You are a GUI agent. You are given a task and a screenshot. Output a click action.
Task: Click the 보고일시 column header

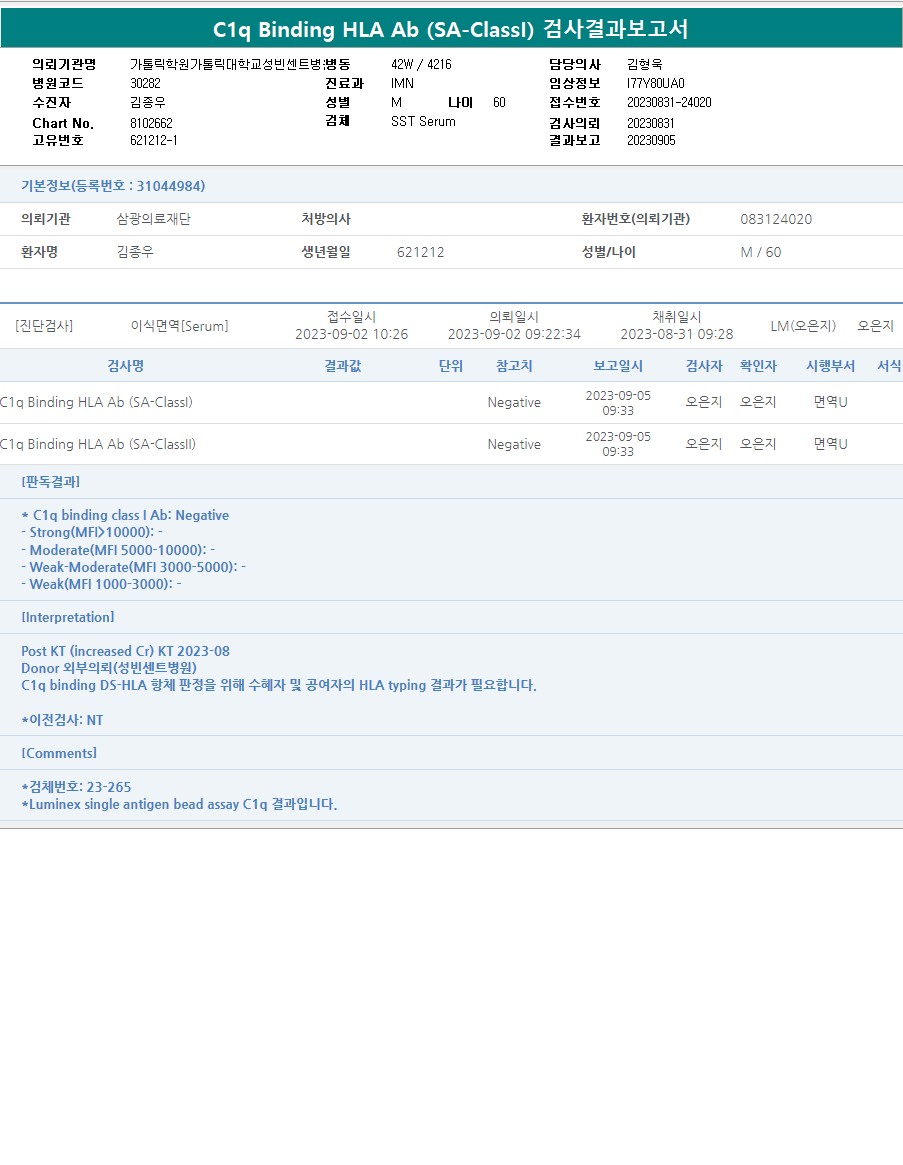pos(618,366)
